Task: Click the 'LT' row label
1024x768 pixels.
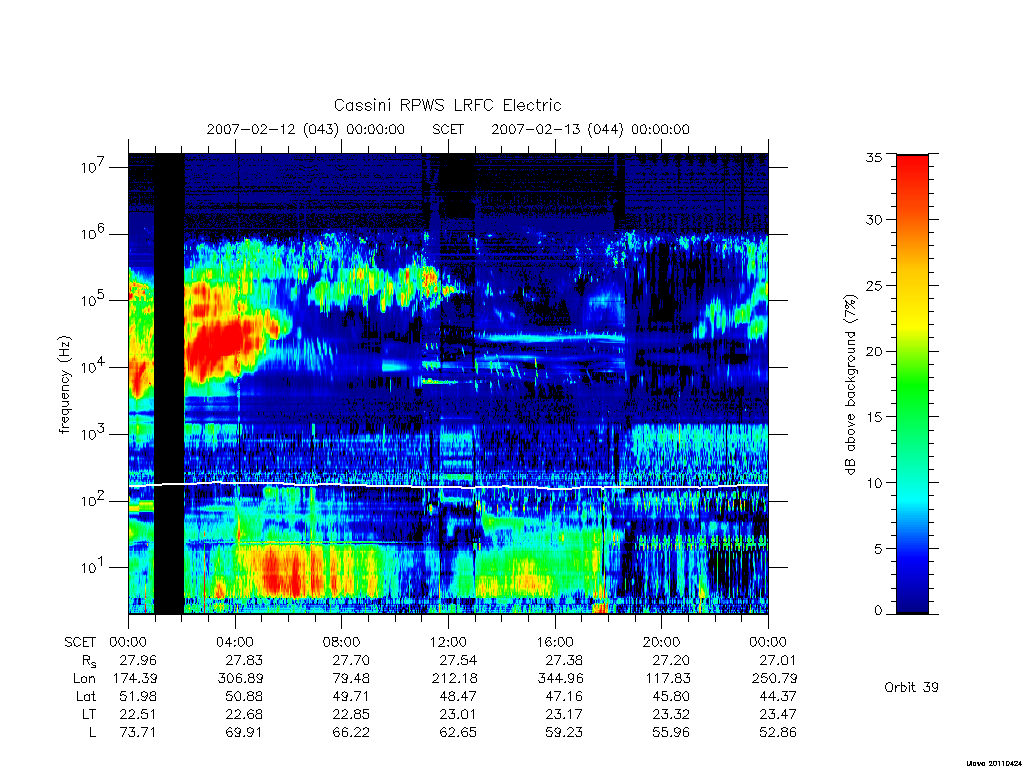Action: point(89,714)
